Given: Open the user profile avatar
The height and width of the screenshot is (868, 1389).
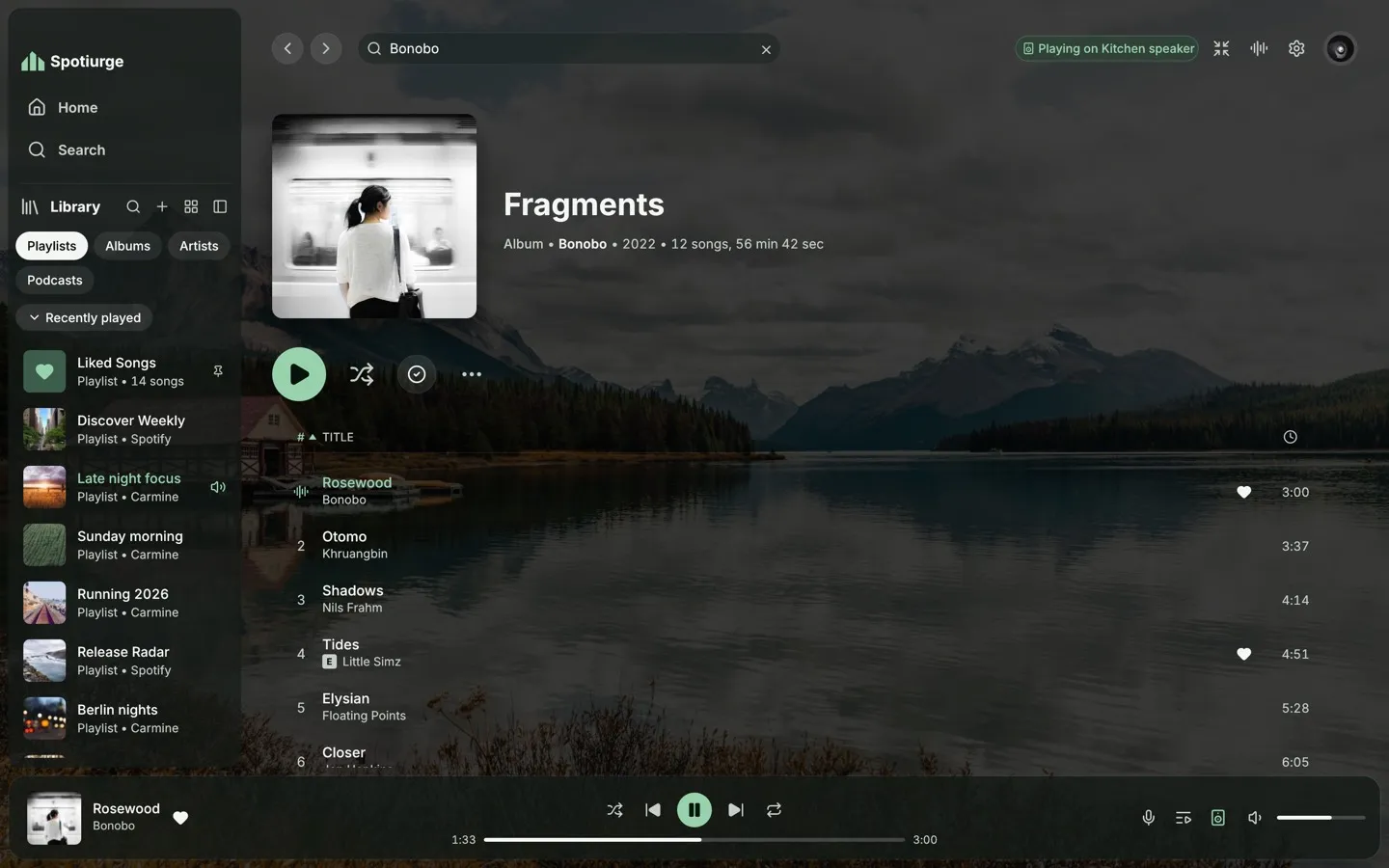Looking at the screenshot, I should click(x=1340, y=48).
